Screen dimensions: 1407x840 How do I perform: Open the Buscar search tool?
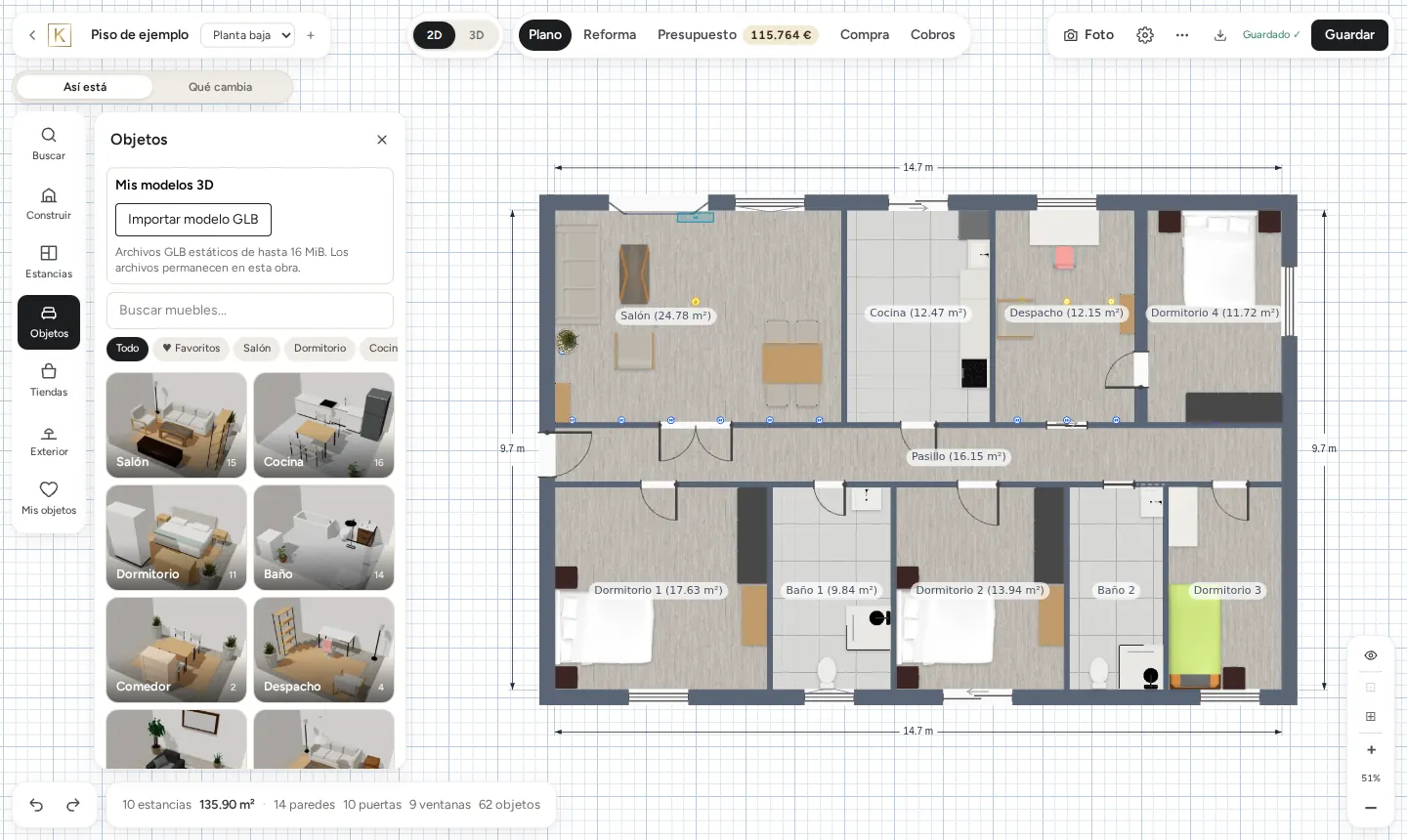pyautogui.click(x=49, y=144)
